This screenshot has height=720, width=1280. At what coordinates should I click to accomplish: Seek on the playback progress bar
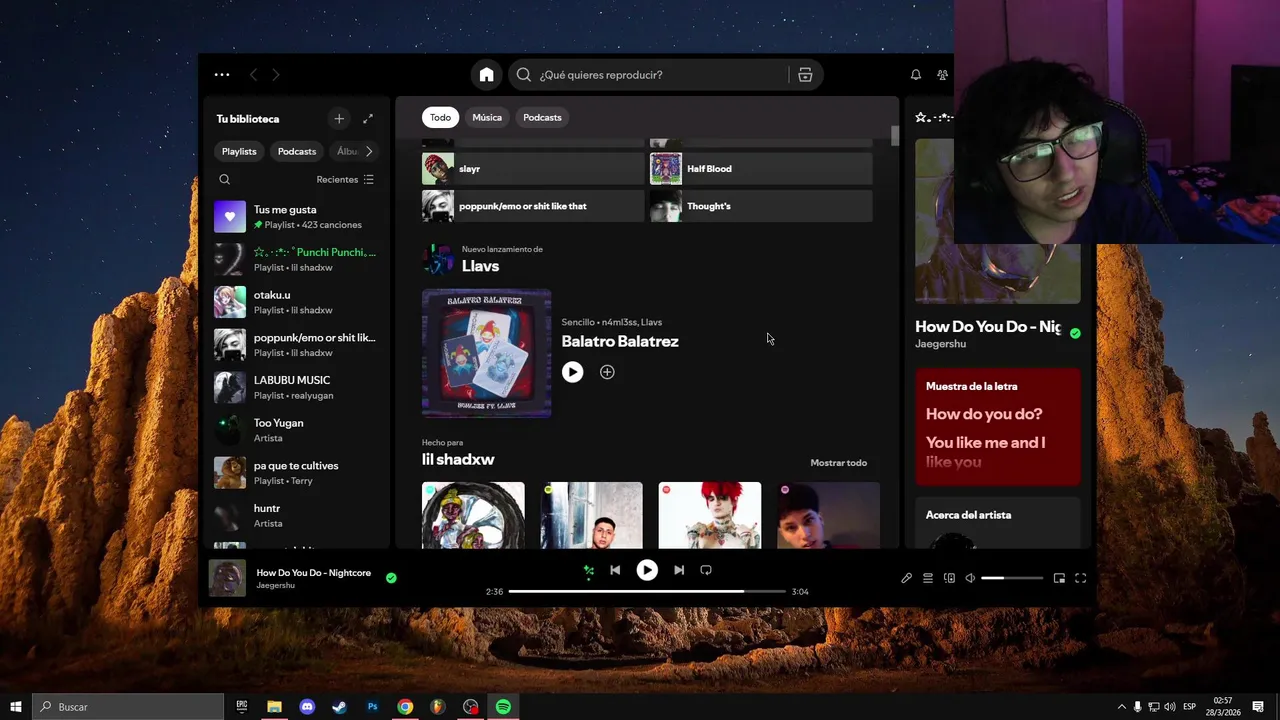click(647, 591)
